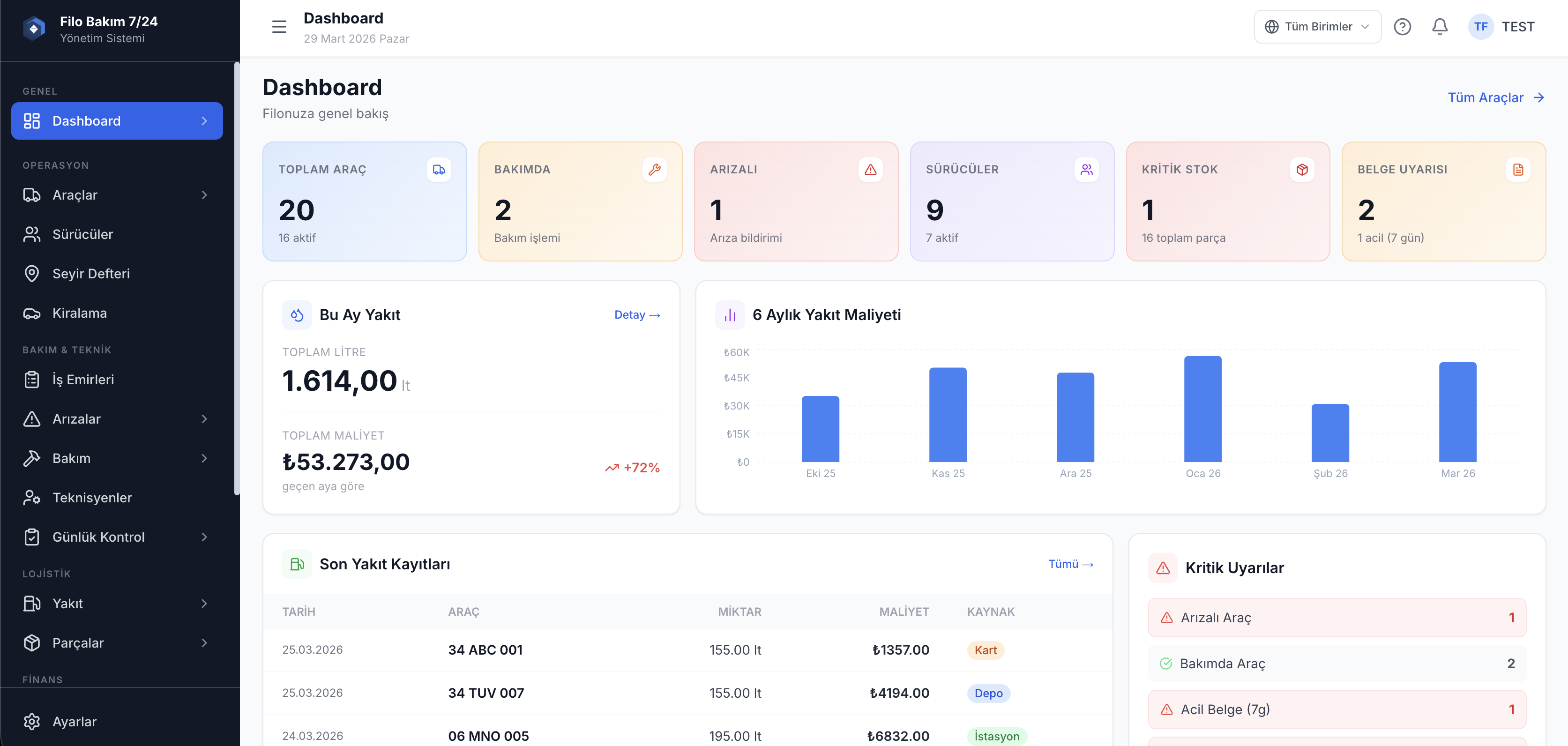Click the Bakımda Araç alert row

(1336, 663)
